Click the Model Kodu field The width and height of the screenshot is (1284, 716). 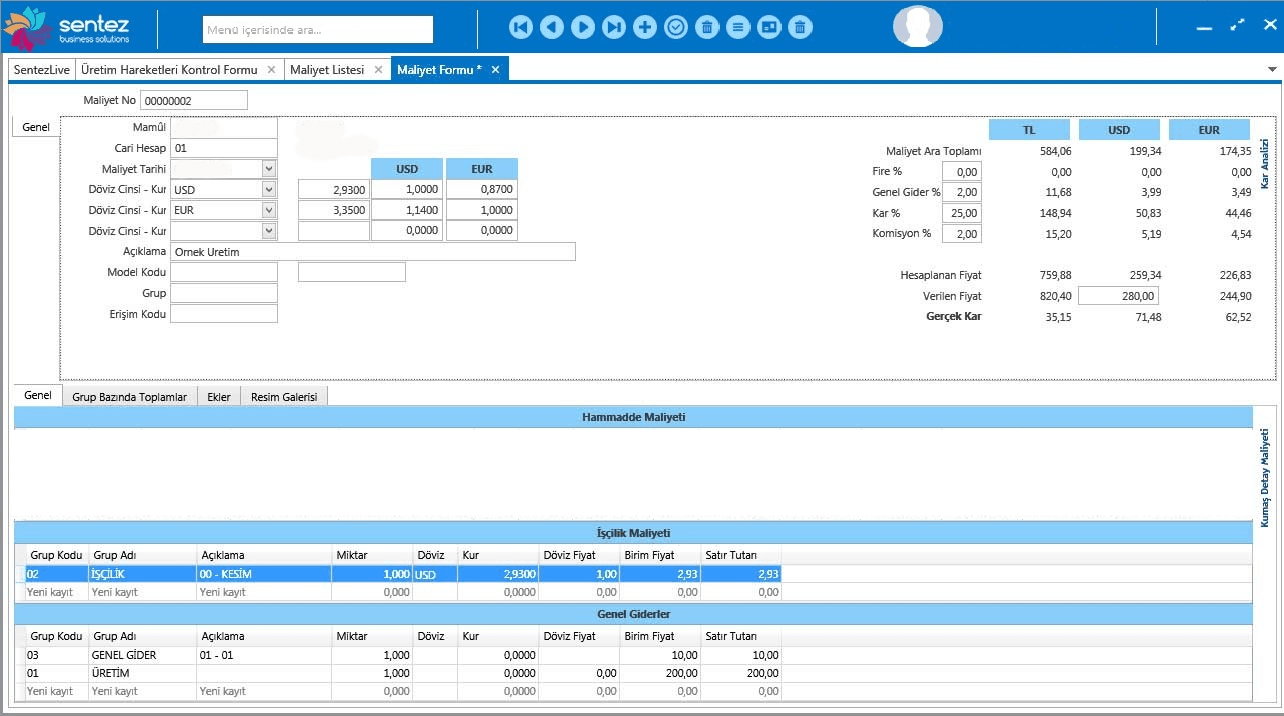(x=223, y=272)
